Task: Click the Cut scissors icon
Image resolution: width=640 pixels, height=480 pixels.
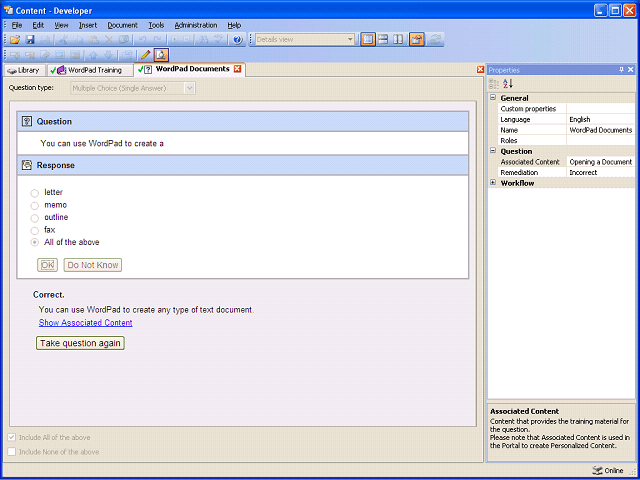Action: 63,40
